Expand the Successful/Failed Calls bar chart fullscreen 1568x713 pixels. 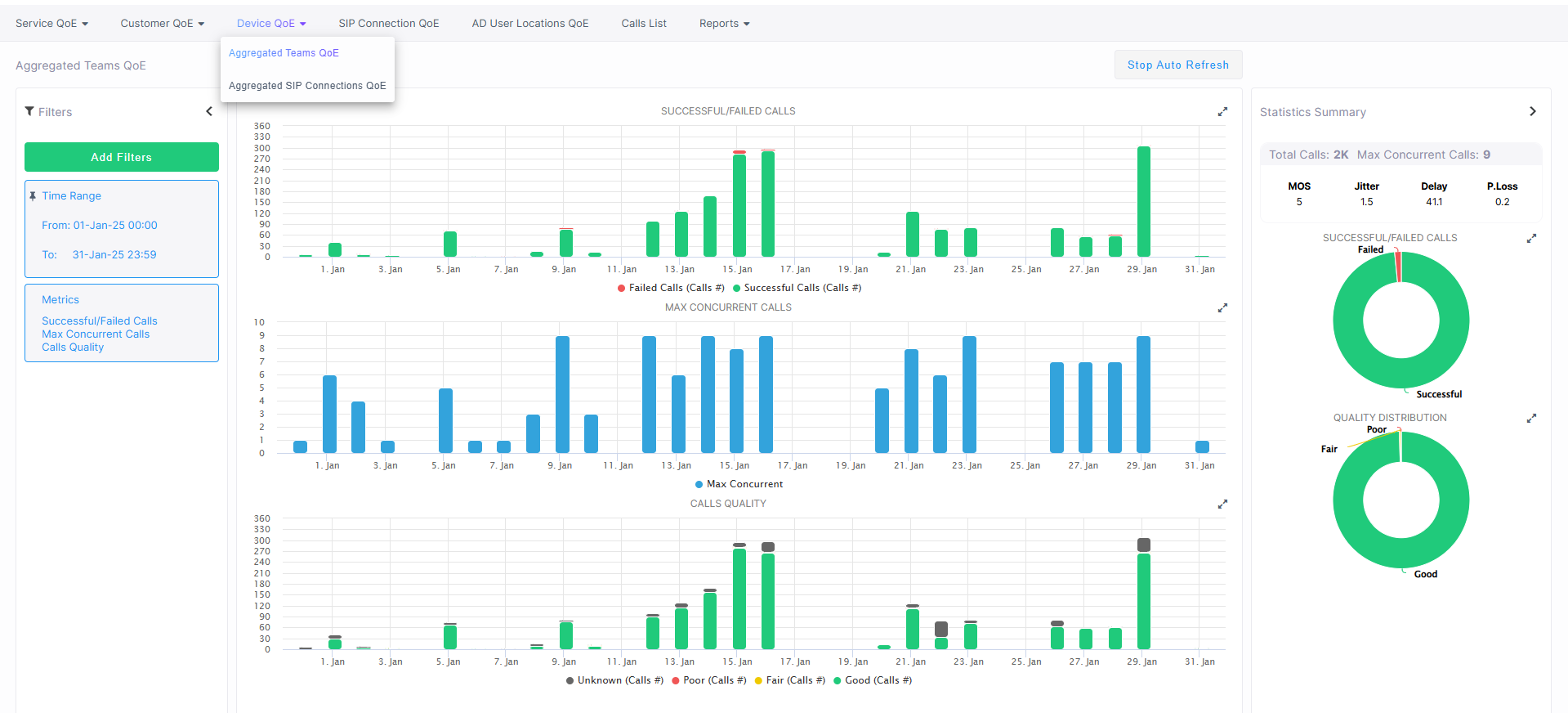(x=1222, y=112)
